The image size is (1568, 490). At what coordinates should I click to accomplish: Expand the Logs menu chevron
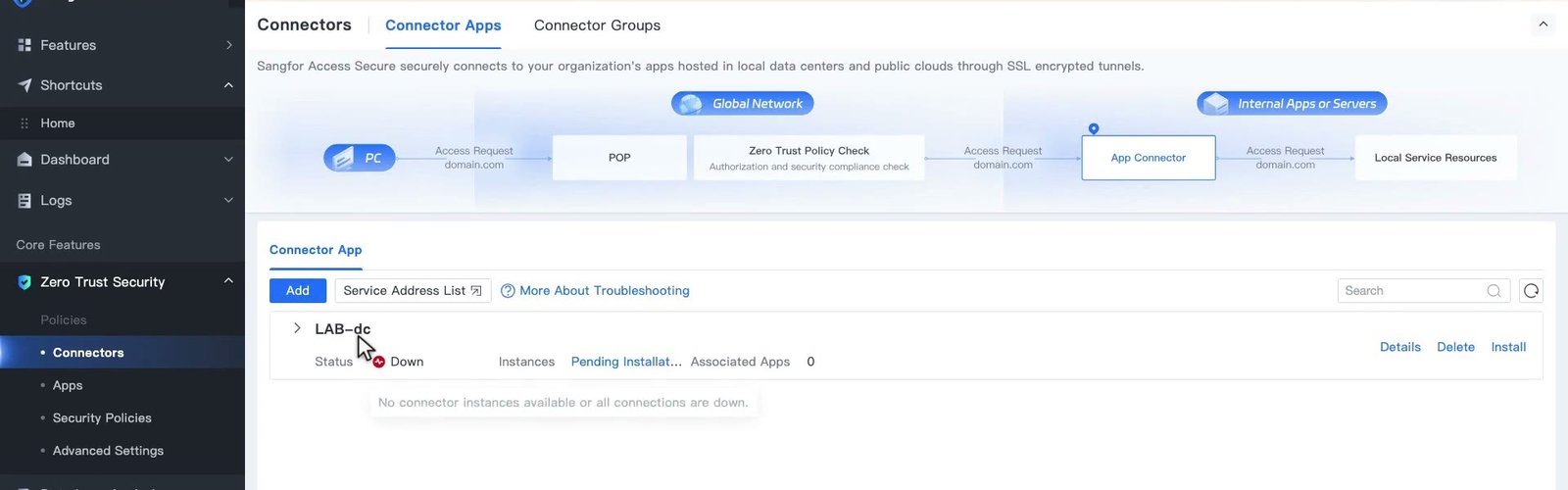[228, 200]
